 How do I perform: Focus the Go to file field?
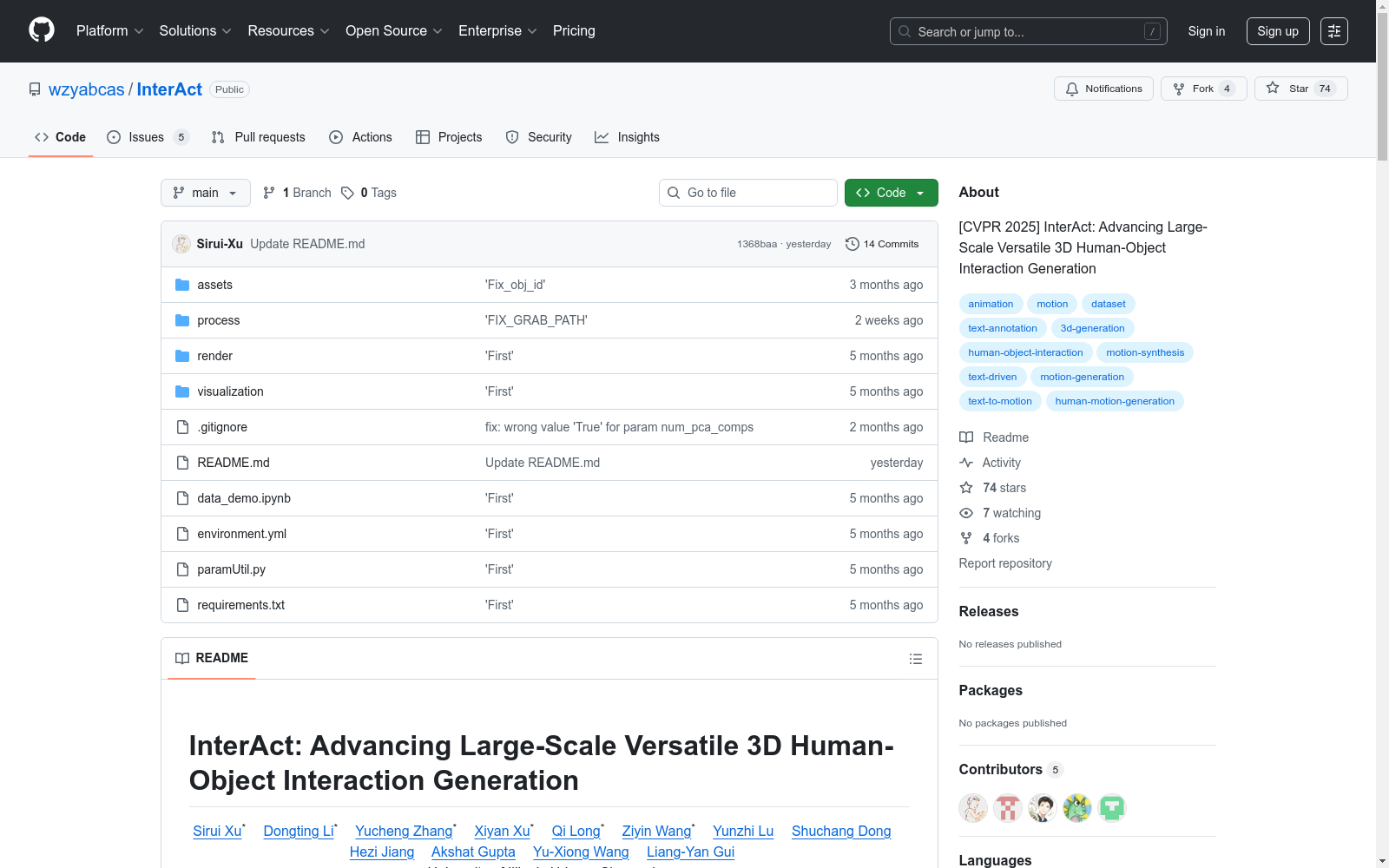(x=748, y=193)
